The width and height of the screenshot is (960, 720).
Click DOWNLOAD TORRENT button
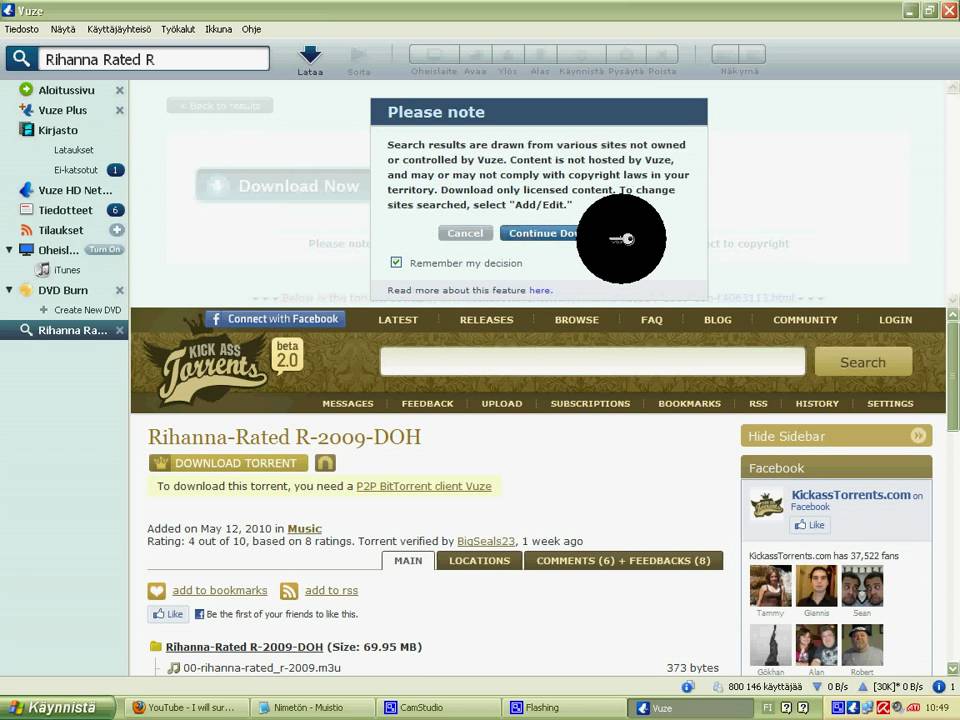pyautogui.click(x=229, y=463)
